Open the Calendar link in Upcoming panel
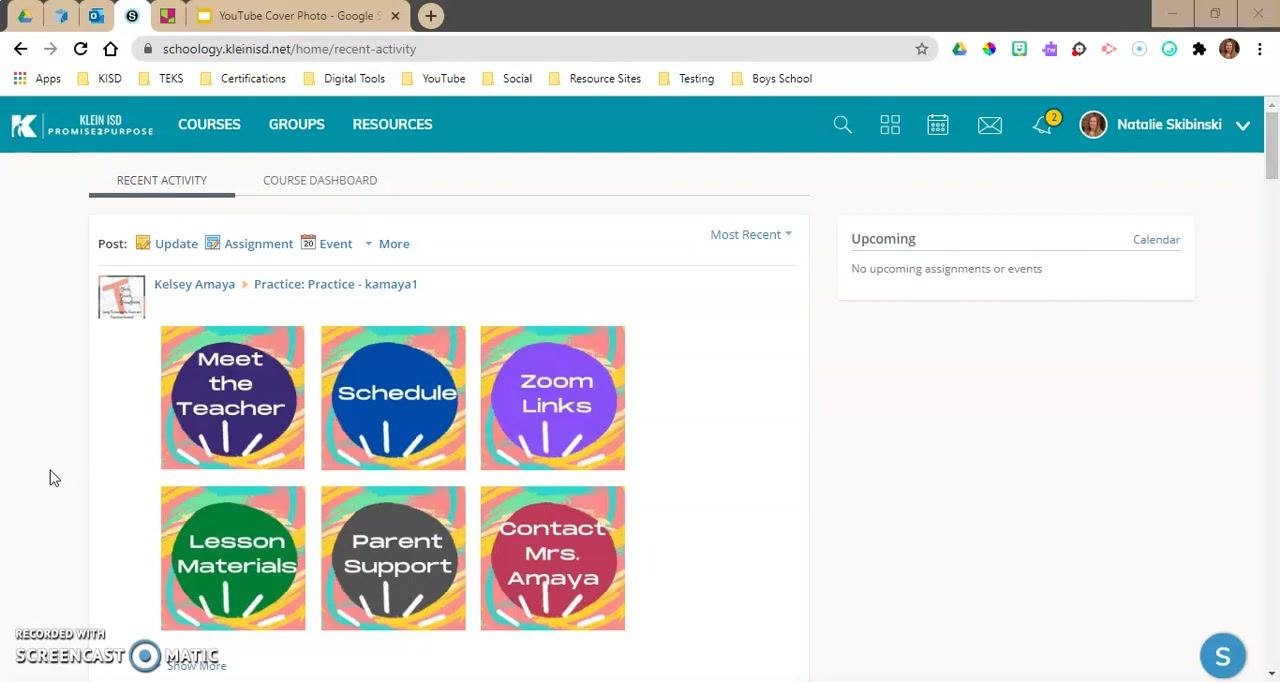1280x682 pixels. [1156, 239]
